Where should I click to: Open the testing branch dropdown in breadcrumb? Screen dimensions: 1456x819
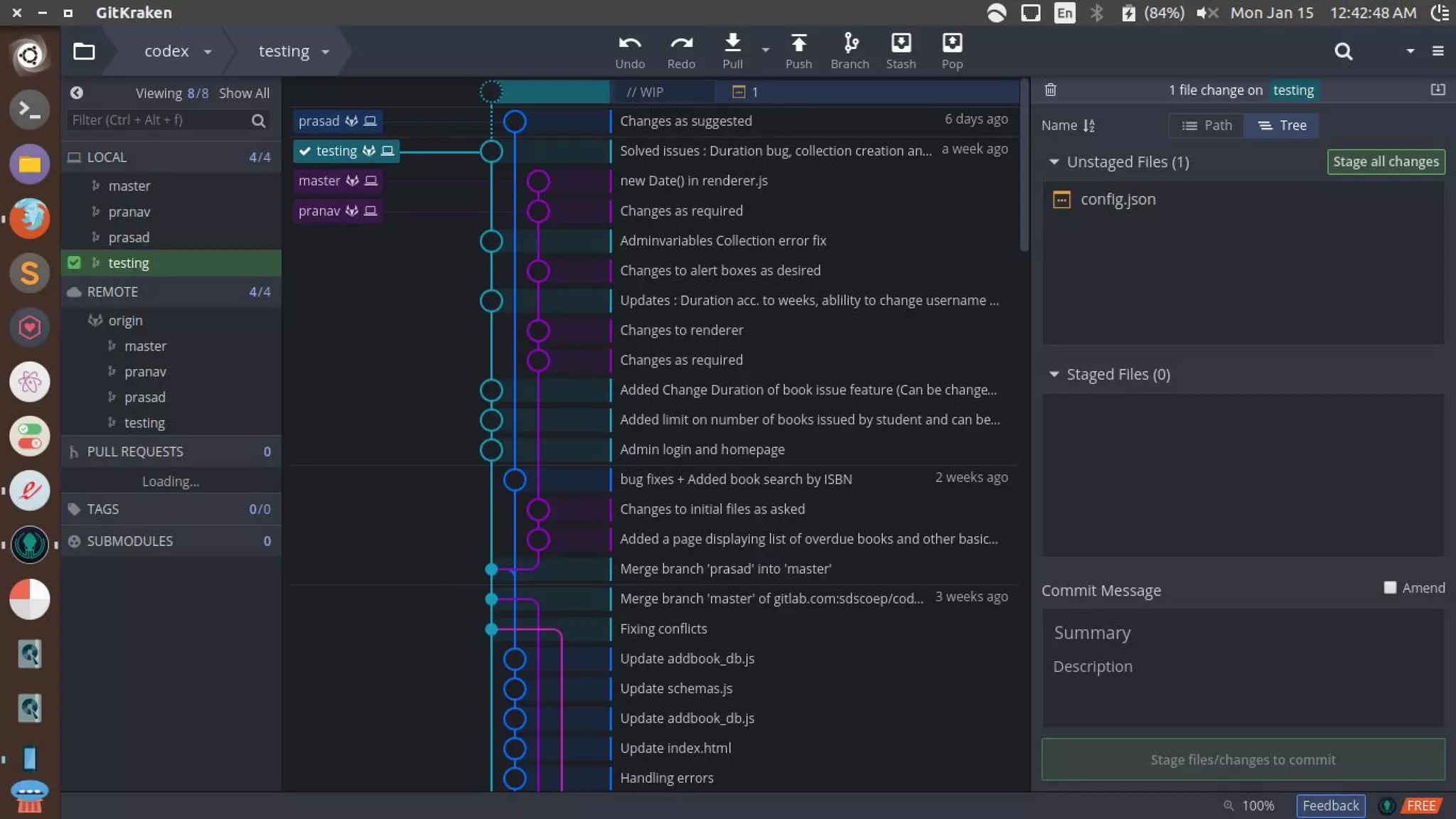[325, 51]
